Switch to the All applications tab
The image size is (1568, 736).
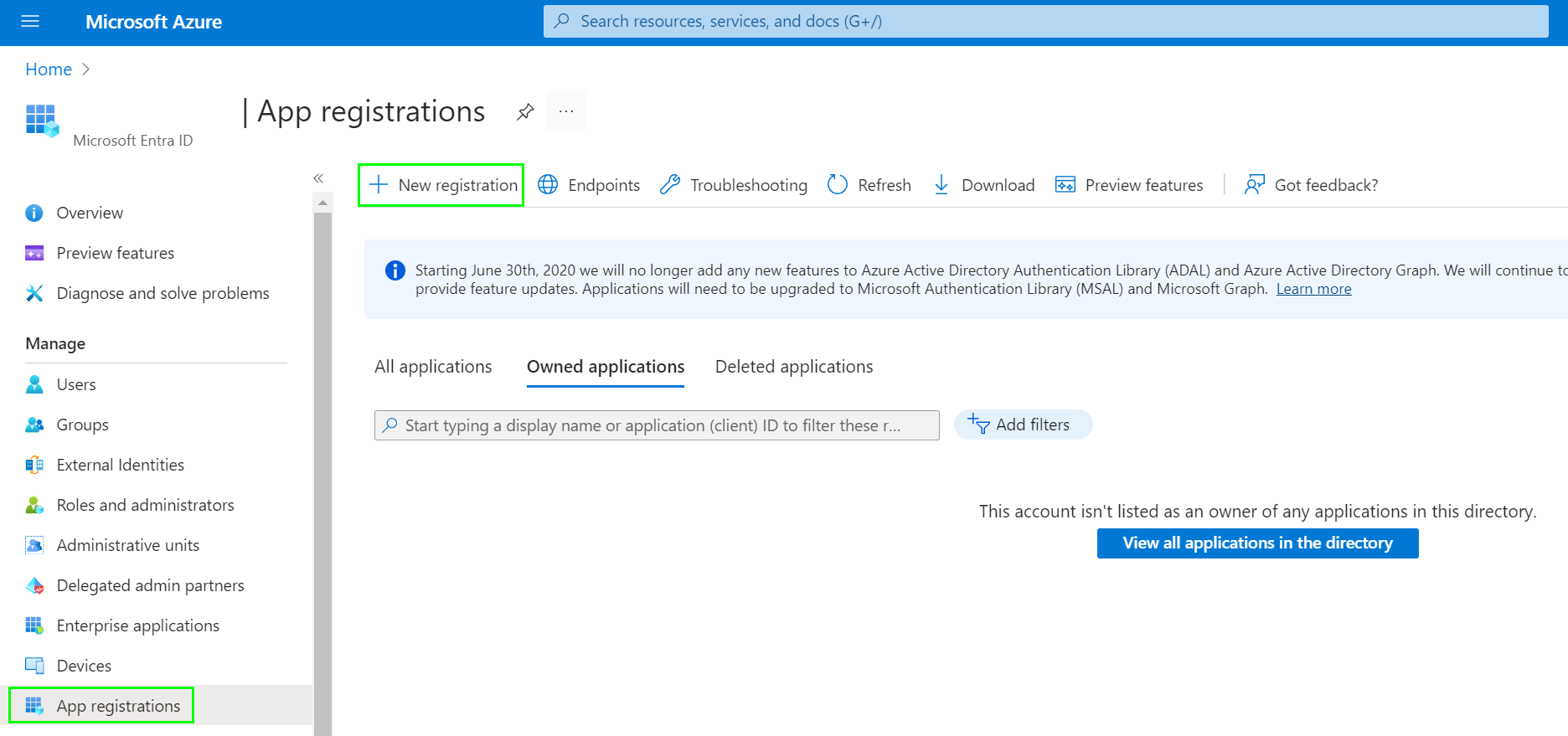(x=433, y=367)
